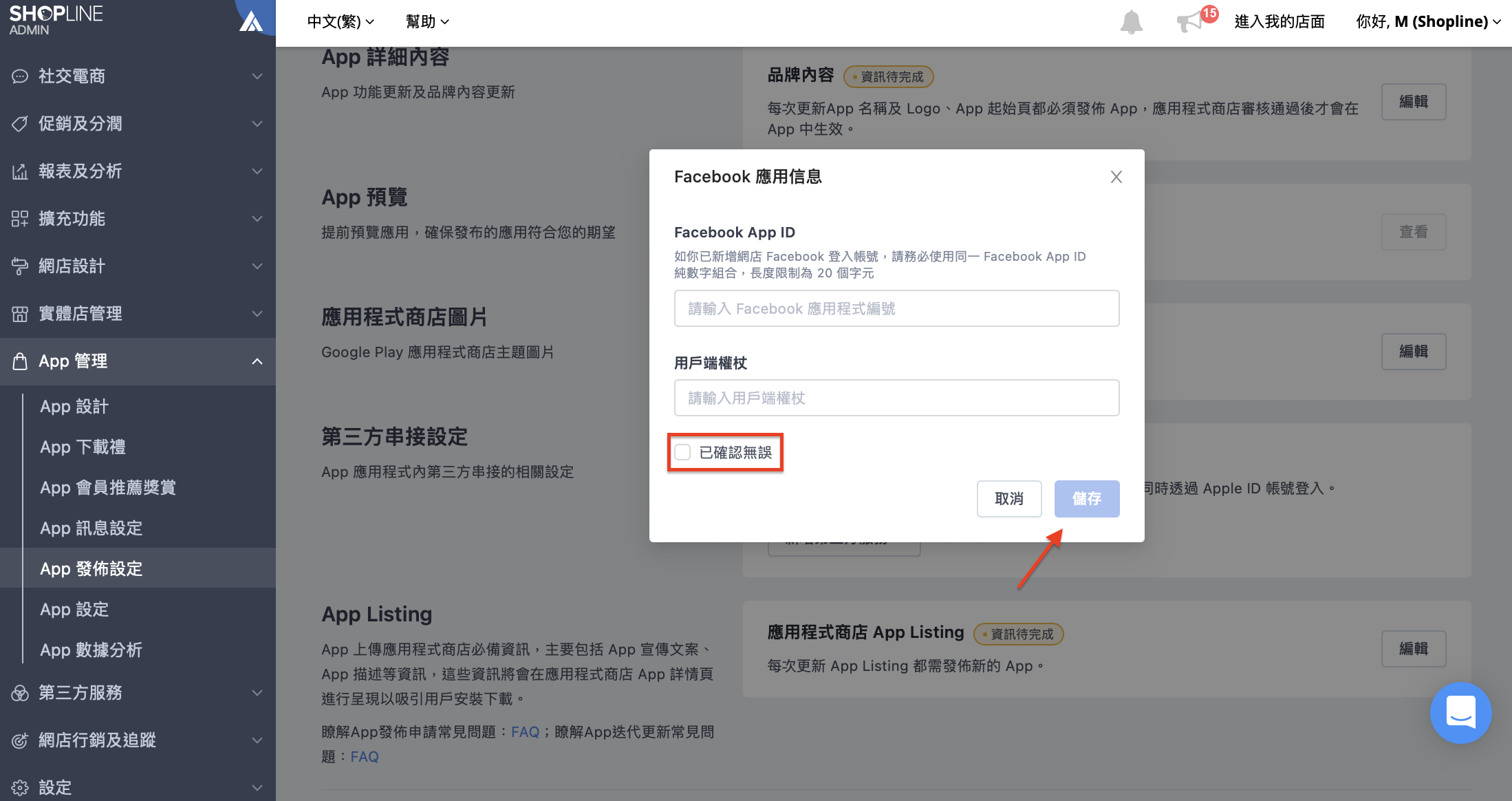
Task: Open the live chat bubble widget
Action: [x=1460, y=712]
